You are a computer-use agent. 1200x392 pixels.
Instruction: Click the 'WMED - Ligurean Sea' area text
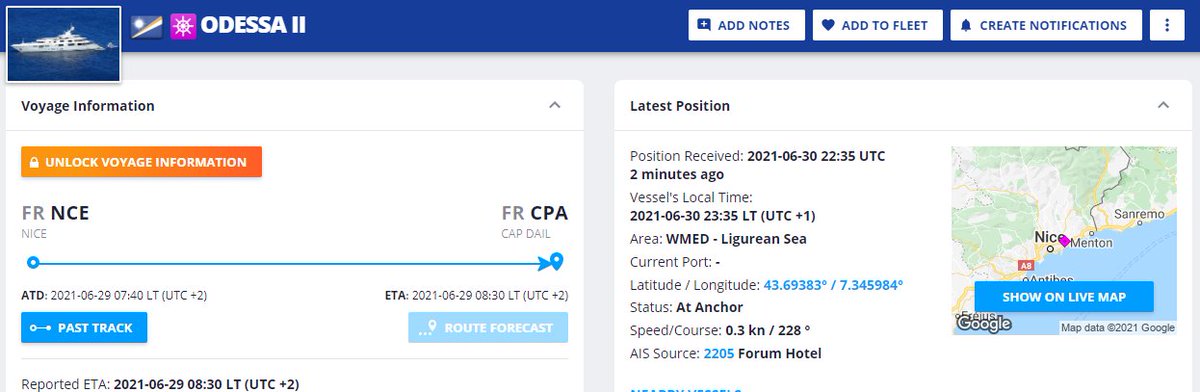(x=735, y=239)
